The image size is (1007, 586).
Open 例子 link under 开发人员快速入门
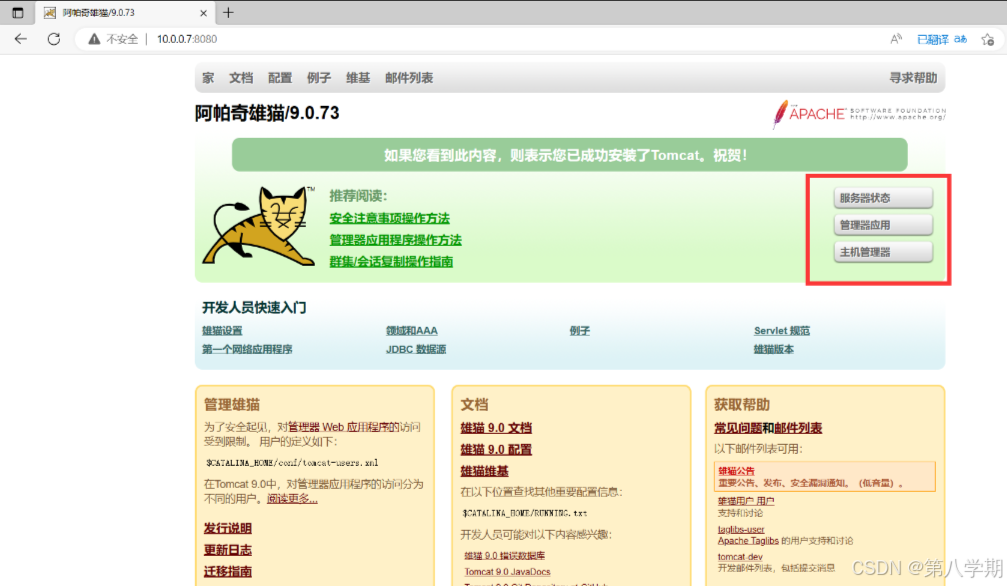579,330
